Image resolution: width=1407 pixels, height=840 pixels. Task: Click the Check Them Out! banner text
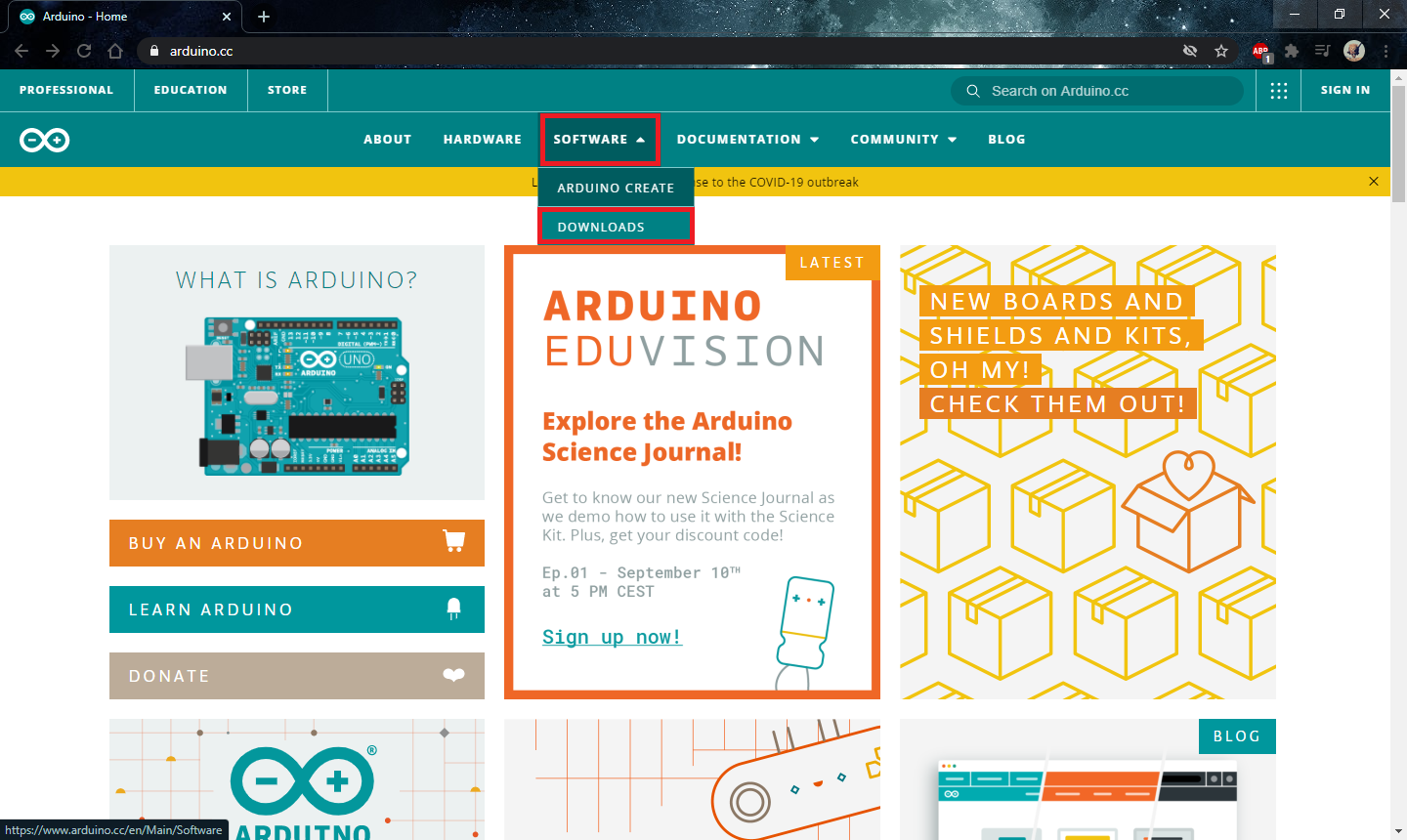[1057, 404]
